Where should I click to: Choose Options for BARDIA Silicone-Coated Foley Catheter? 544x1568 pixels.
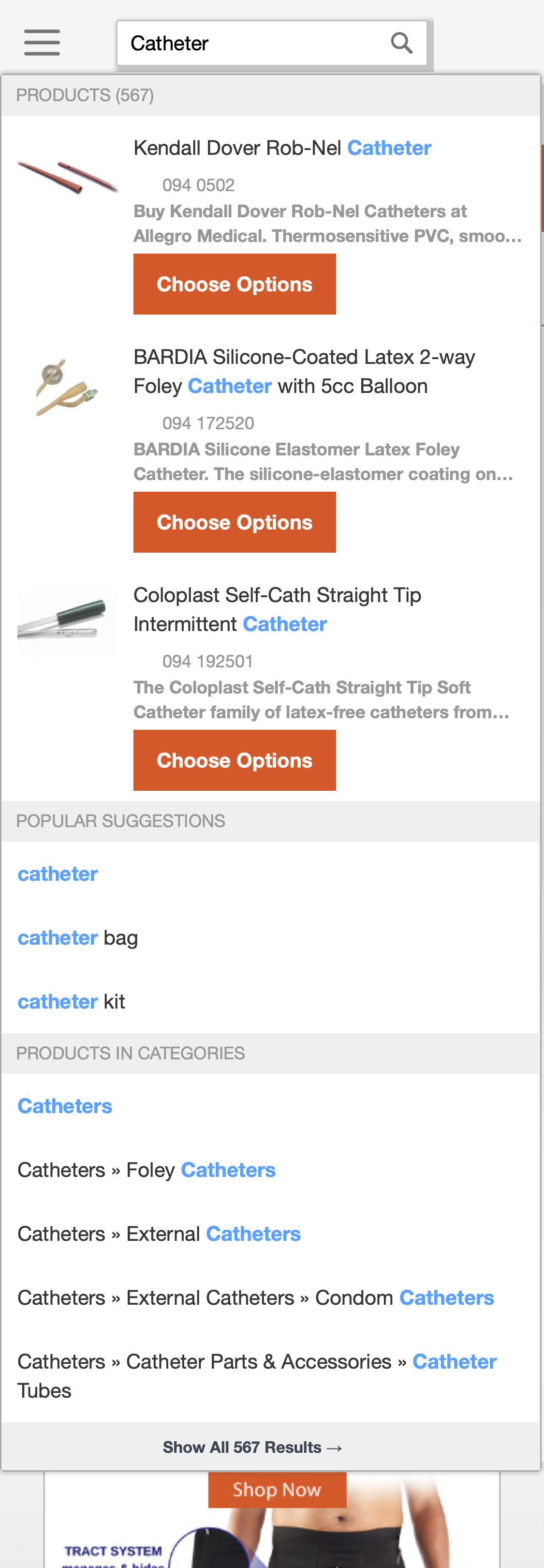point(234,522)
